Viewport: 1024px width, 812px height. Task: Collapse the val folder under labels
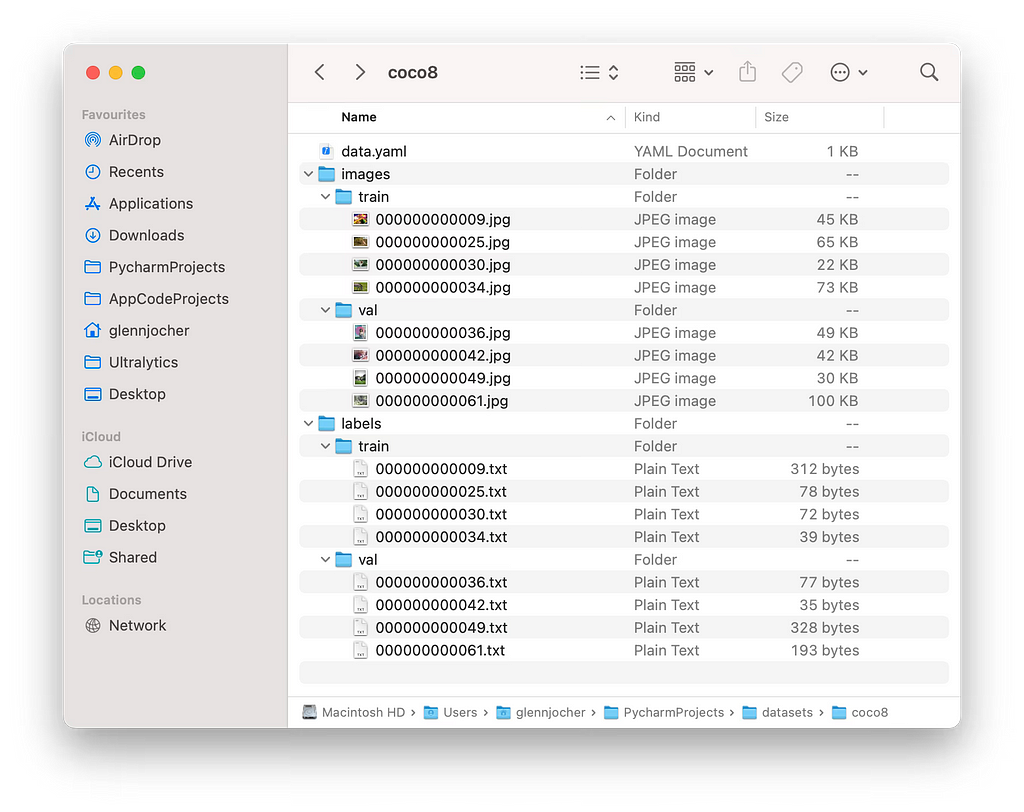tap(325, 559)
